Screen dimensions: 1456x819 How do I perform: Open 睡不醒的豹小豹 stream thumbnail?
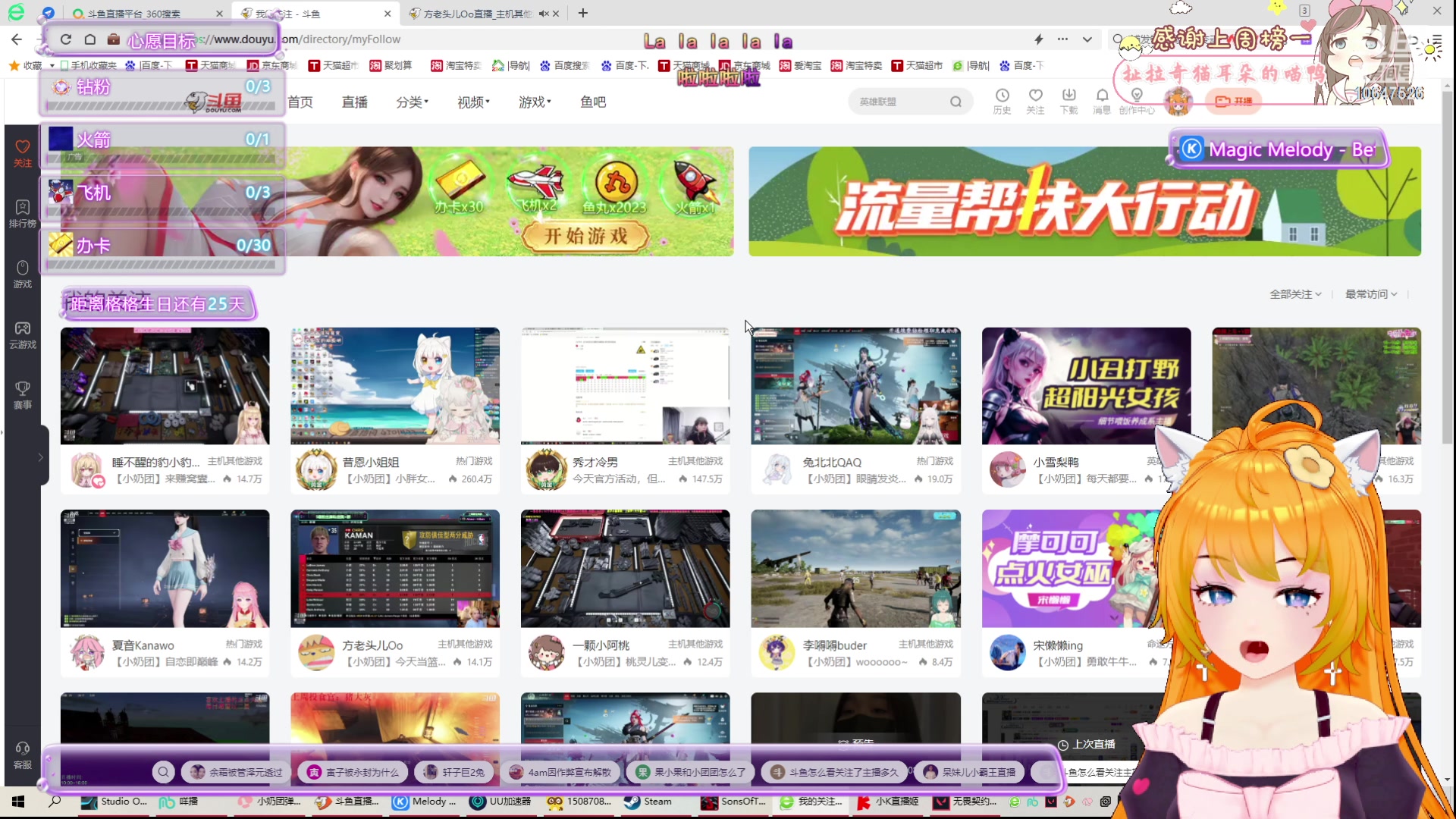pyautogui.click(x=165, y=386)
